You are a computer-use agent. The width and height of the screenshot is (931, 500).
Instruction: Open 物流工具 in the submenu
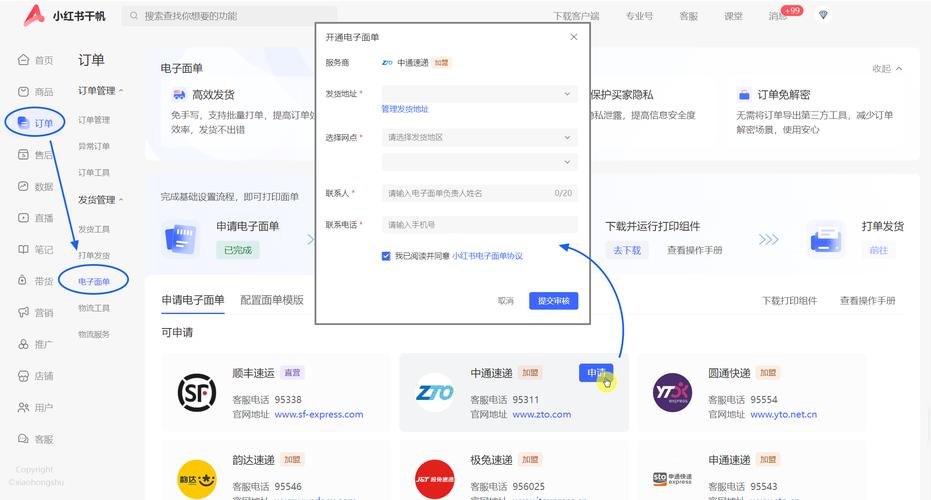tap(94, 308)
